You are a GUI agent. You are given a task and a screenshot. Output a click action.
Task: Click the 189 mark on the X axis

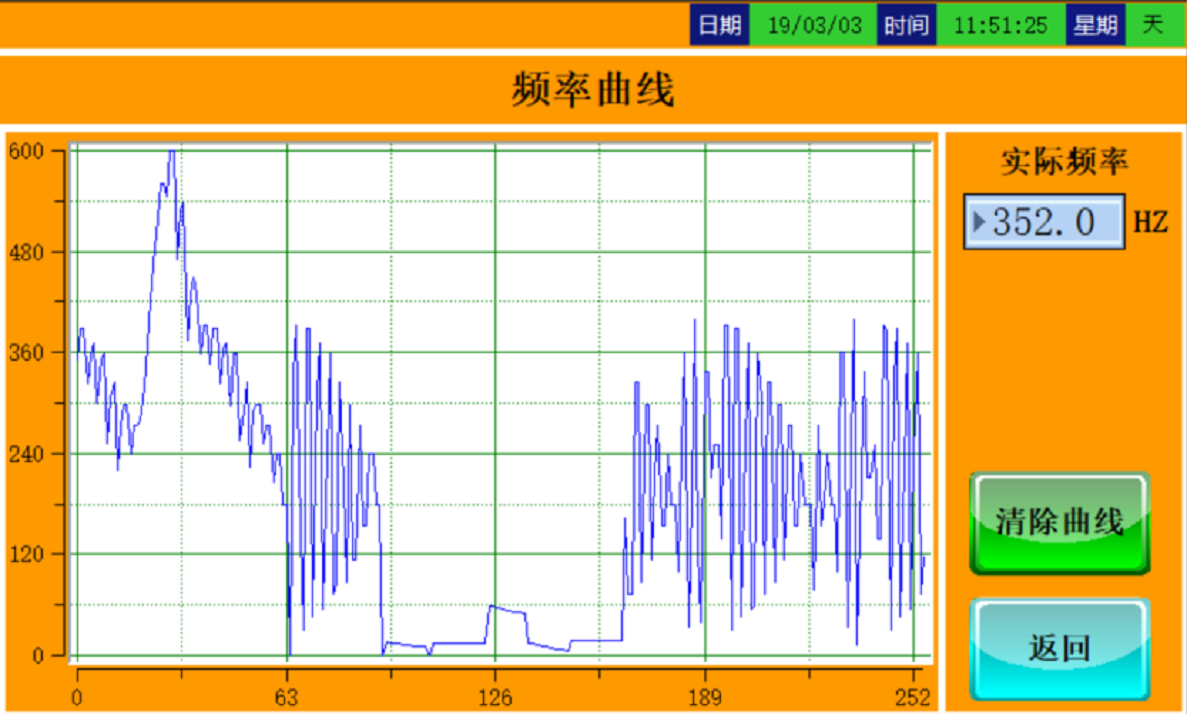tap(705, 697)
